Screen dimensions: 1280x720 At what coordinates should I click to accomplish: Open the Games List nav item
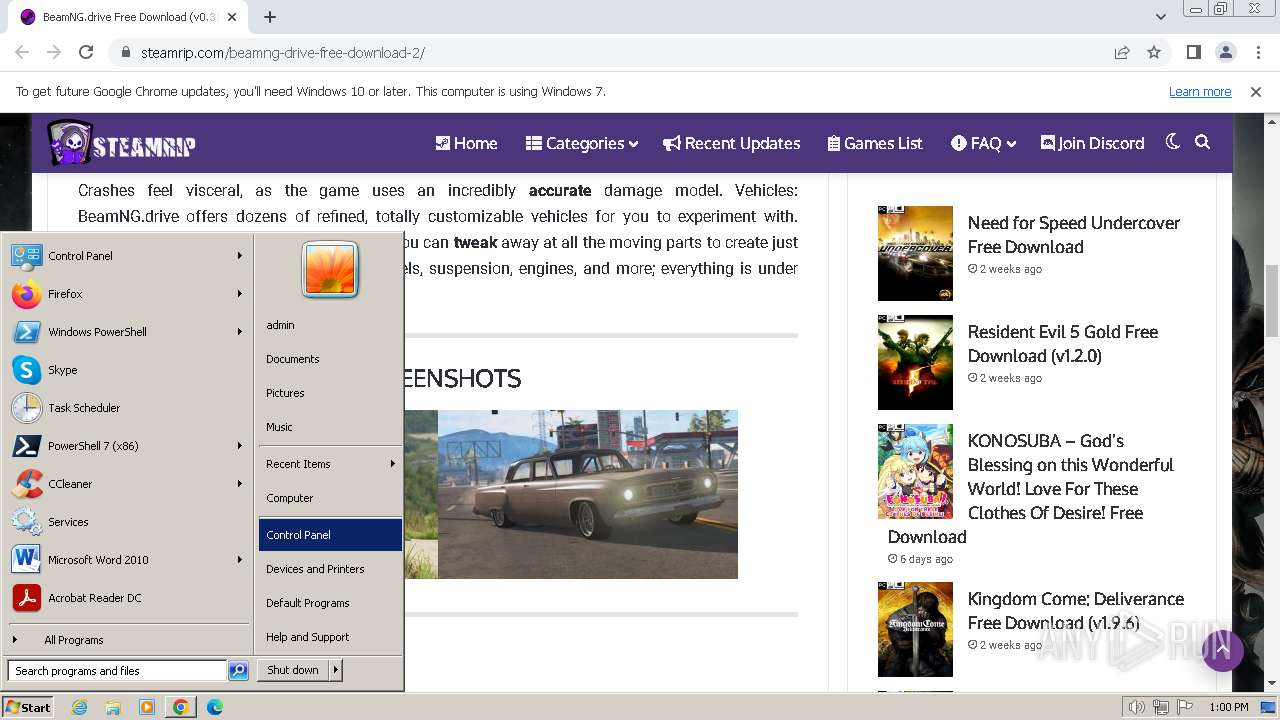coord(875,143)
